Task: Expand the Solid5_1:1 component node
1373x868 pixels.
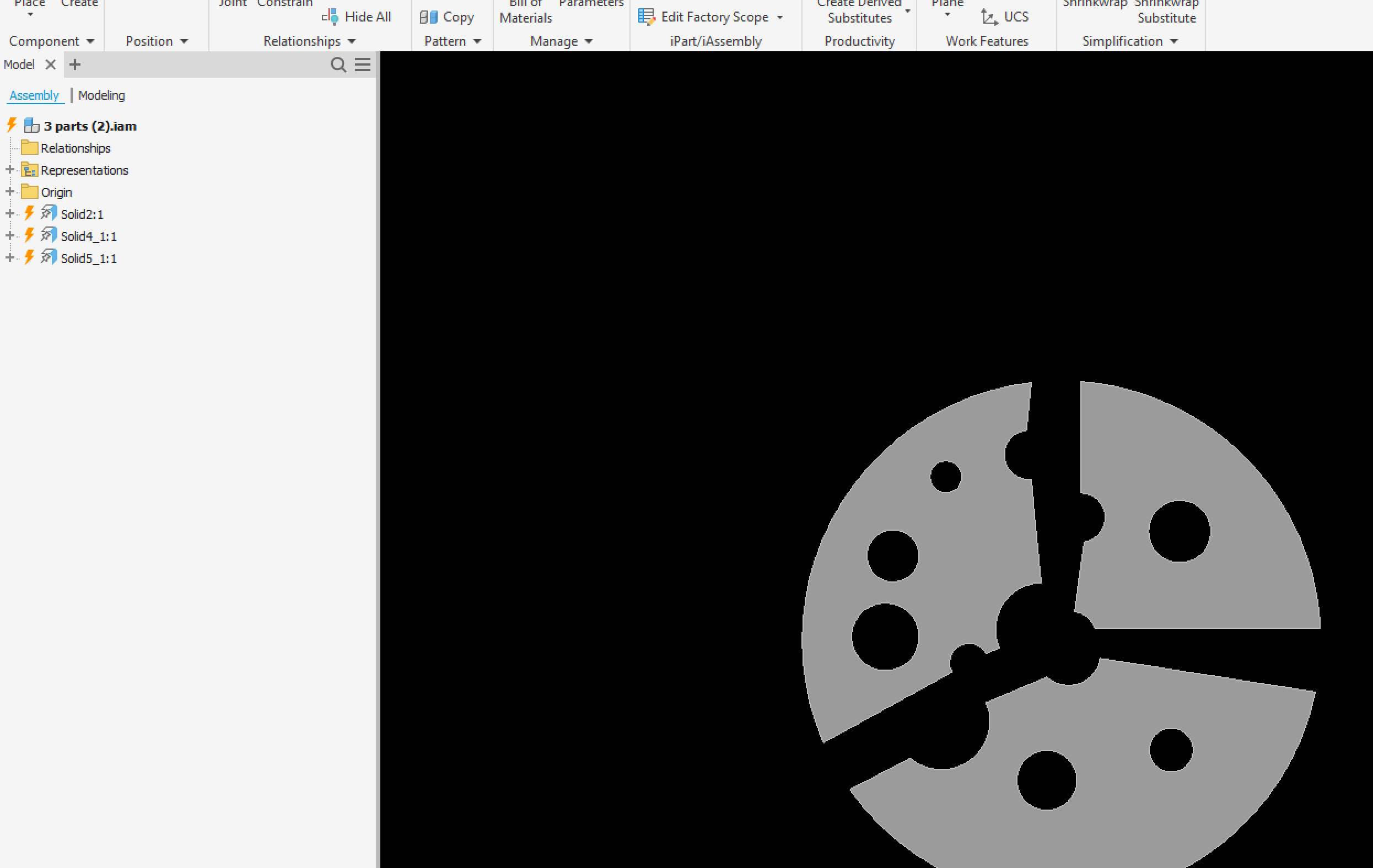Action: 10,257
